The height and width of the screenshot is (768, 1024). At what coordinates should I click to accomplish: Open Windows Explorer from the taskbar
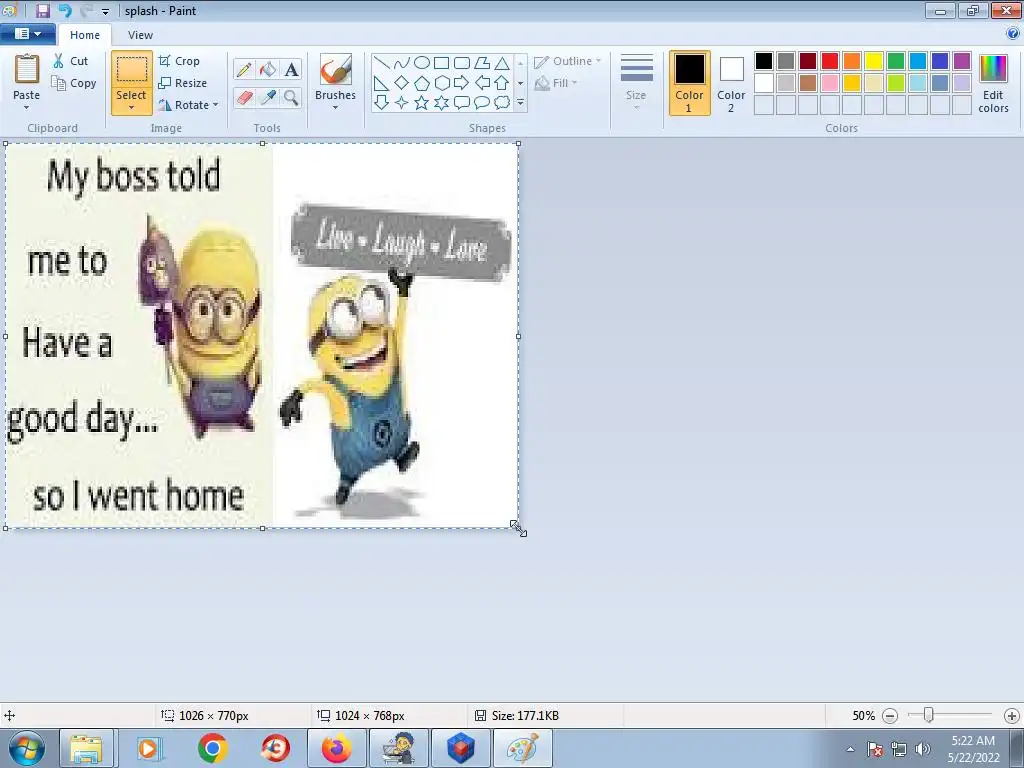pos(86,748)
